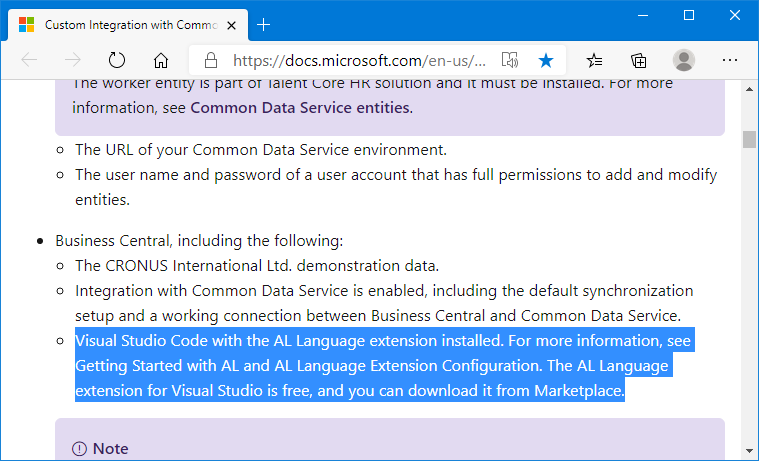Open the Favorites list icon
The image size is (759, 461).
pyautogui.click(x=594, y=60)
